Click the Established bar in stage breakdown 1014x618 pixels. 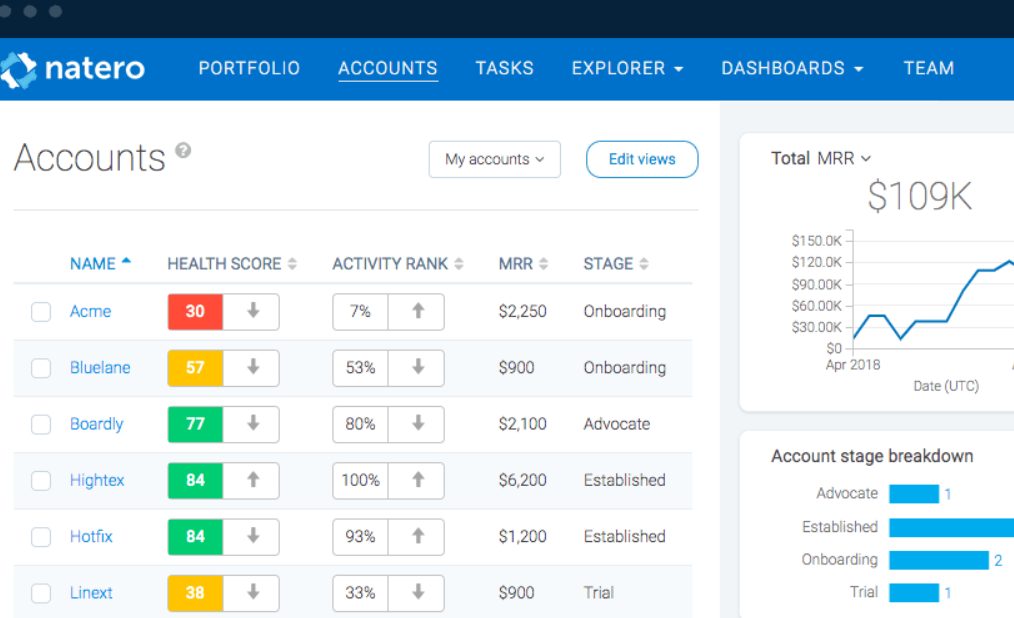point(951,527)
